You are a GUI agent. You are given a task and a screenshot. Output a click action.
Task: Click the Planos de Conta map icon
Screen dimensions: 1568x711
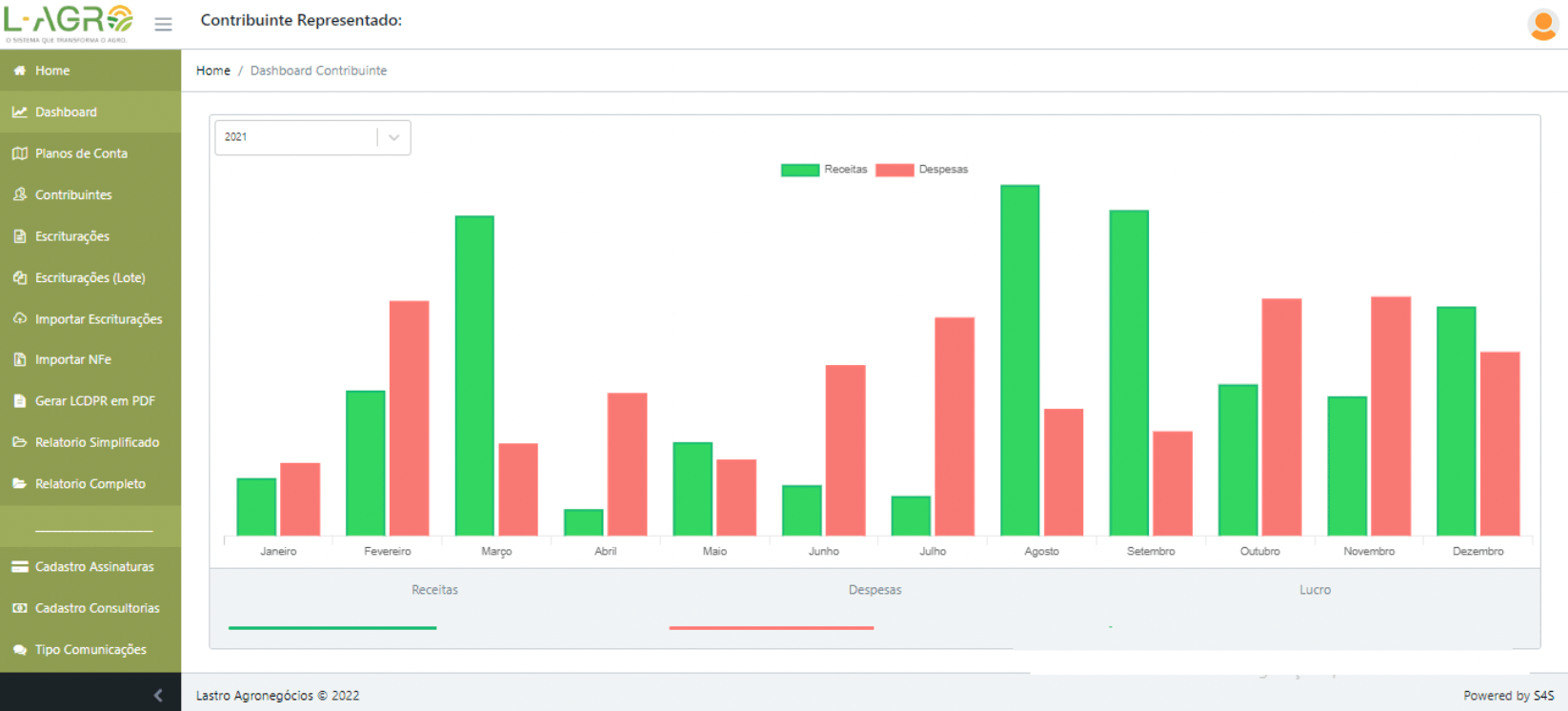(19, 153)
